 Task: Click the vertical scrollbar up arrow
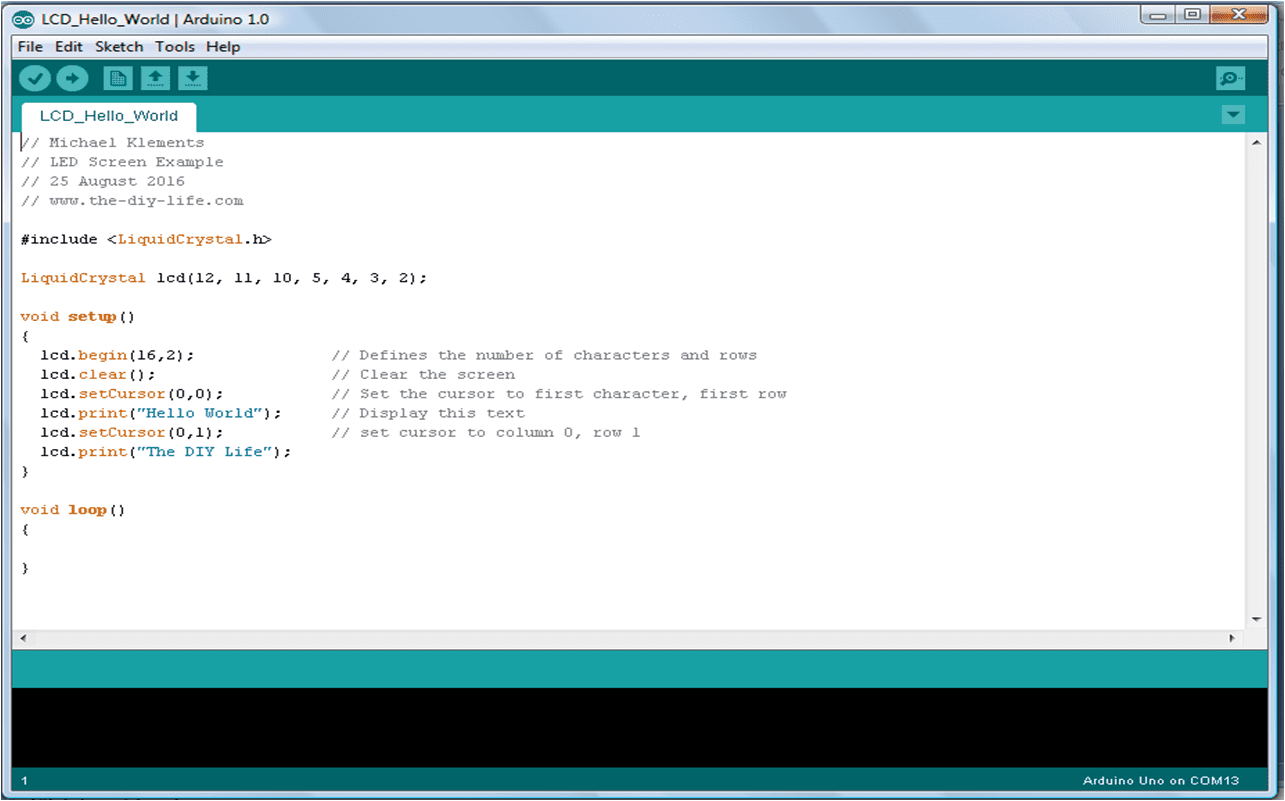(1257, 144)
